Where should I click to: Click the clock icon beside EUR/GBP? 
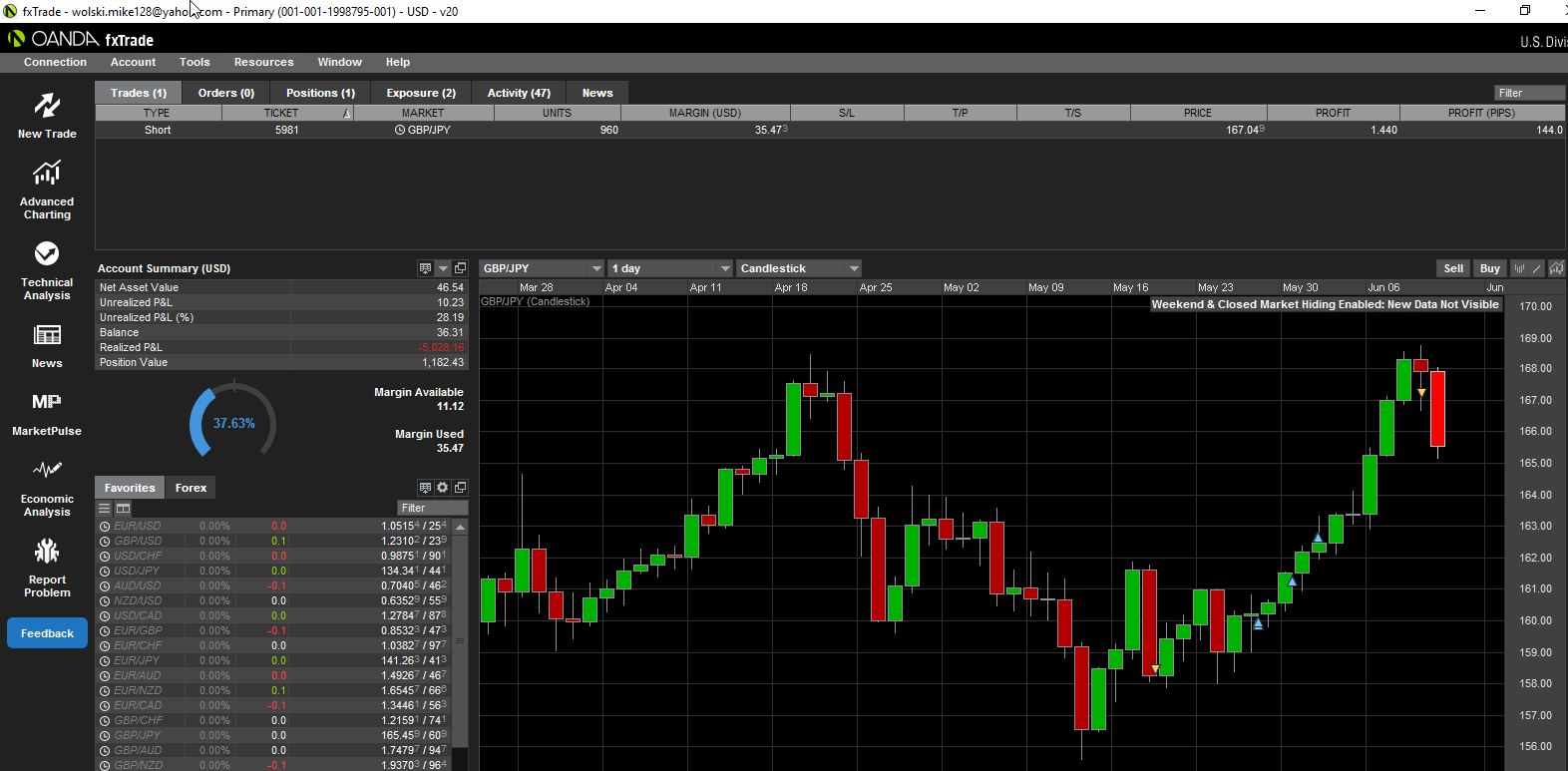click(x=105, y=630)
